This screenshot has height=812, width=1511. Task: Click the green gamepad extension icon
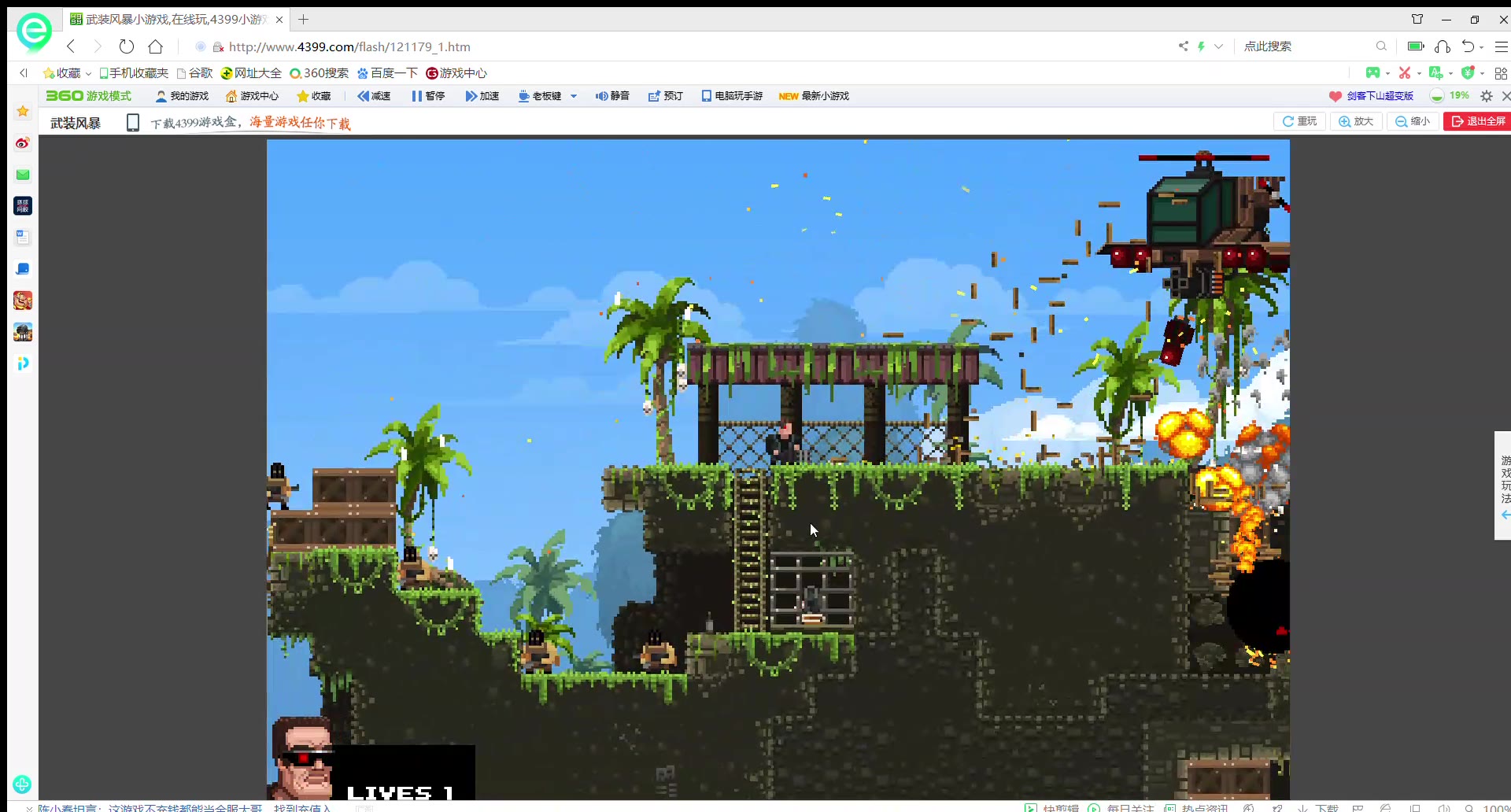click(1372, 72)
